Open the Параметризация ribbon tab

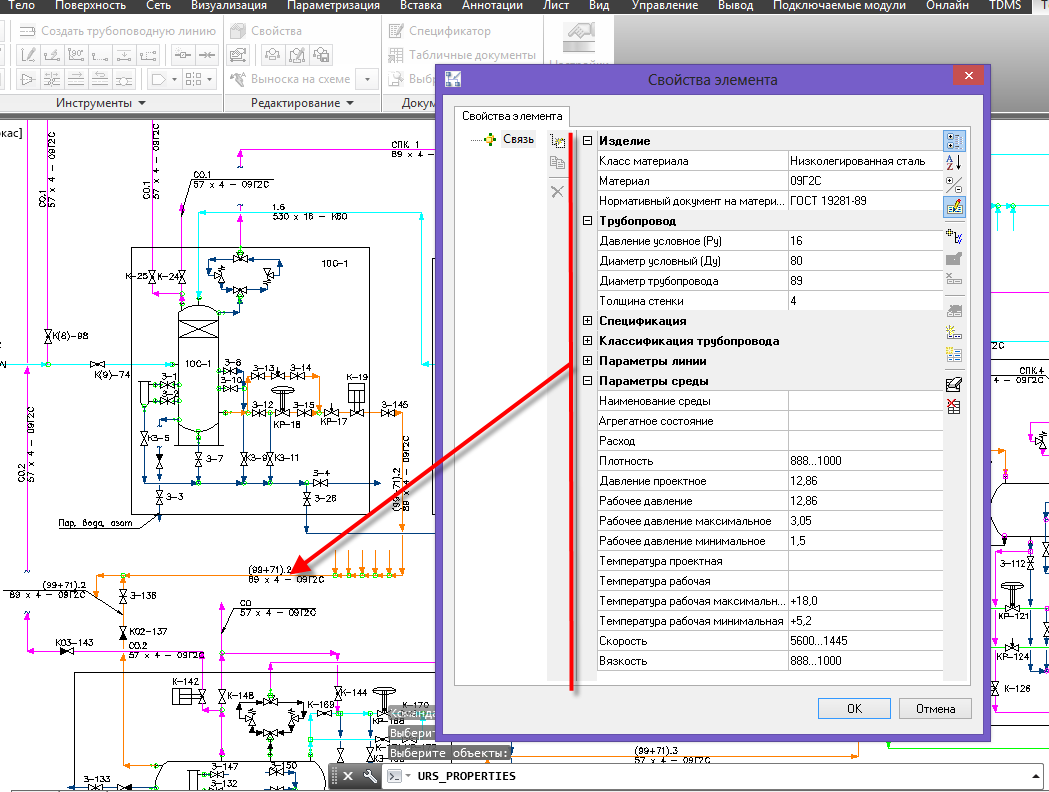coord(333,5)
